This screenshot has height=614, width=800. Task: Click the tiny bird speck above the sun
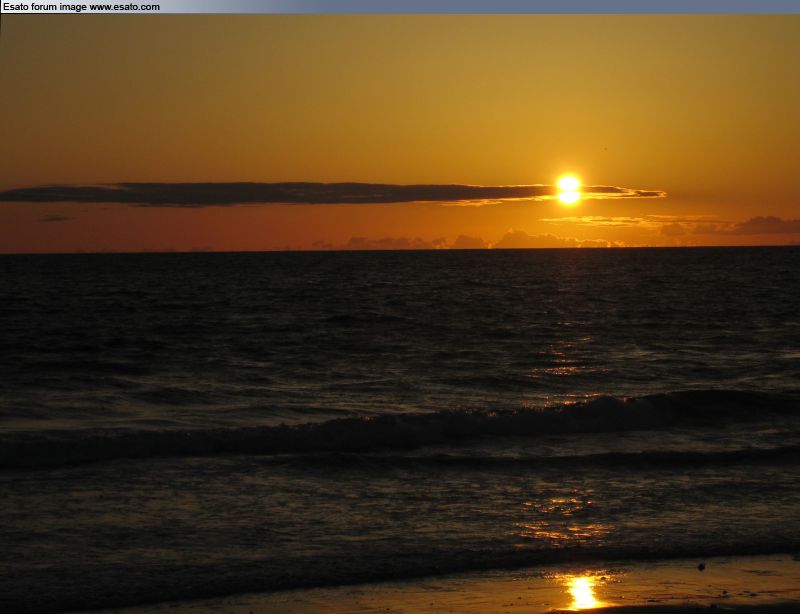click(604, 150)
